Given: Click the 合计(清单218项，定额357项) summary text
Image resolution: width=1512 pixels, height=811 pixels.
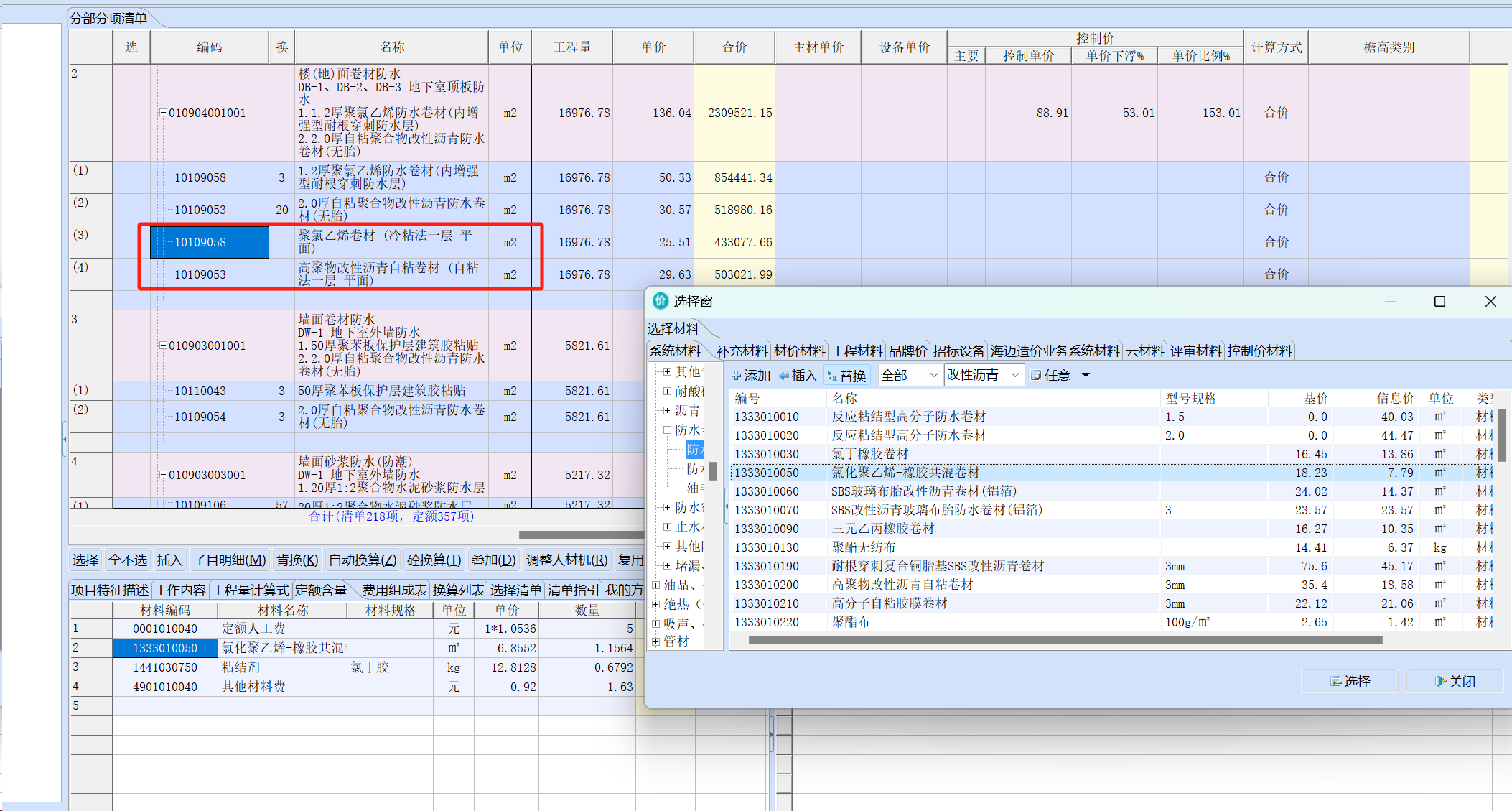Looking at the screenshot, I should coord(391,516).
